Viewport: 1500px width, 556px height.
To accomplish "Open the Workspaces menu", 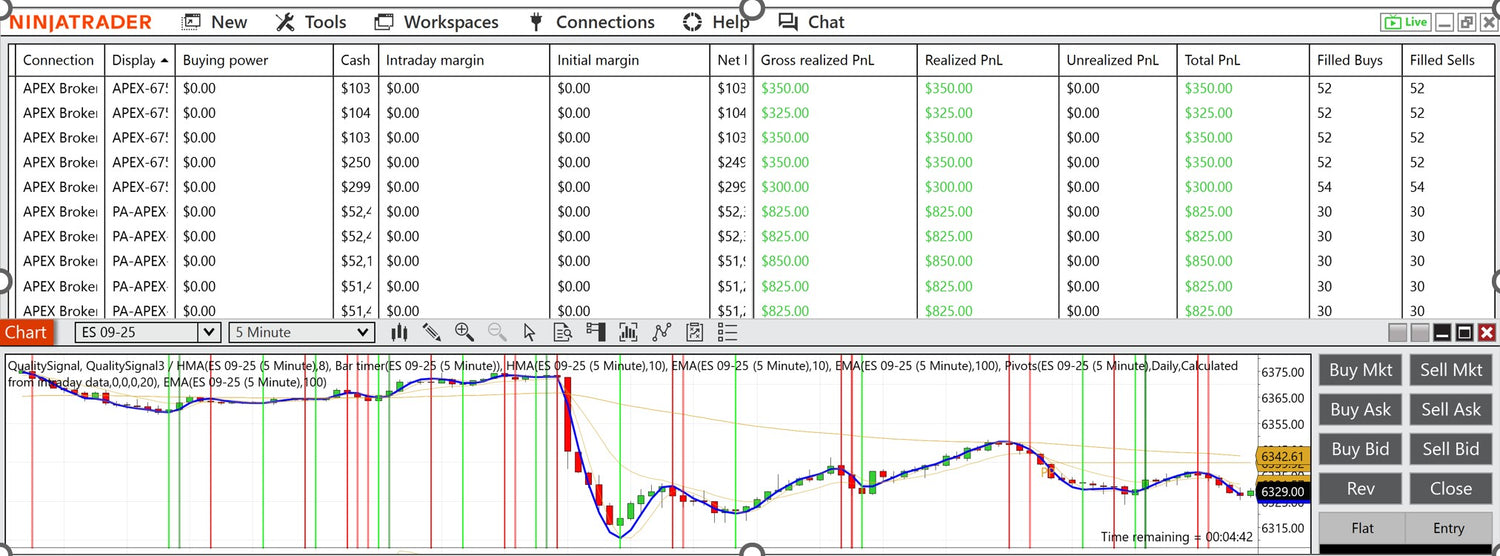I will pyautogui.click(x=436, y=22).
